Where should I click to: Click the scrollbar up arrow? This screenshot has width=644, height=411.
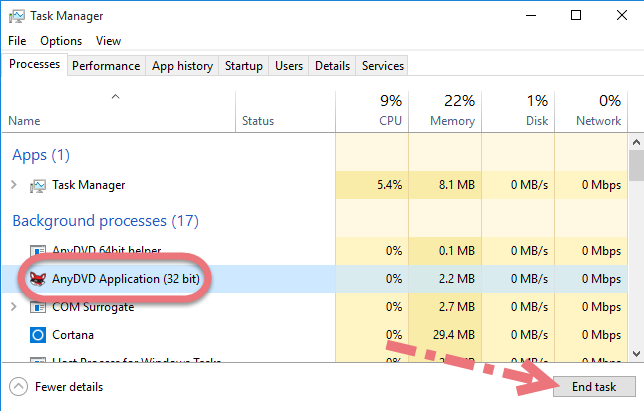pyautogui.click(x=636, y=142)
